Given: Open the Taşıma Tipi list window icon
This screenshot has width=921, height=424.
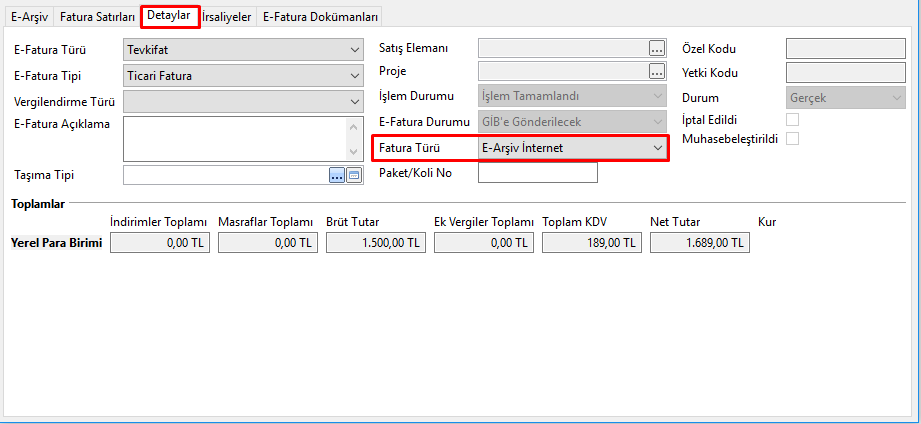Looking at the screenshot, I should coord(353,175).
